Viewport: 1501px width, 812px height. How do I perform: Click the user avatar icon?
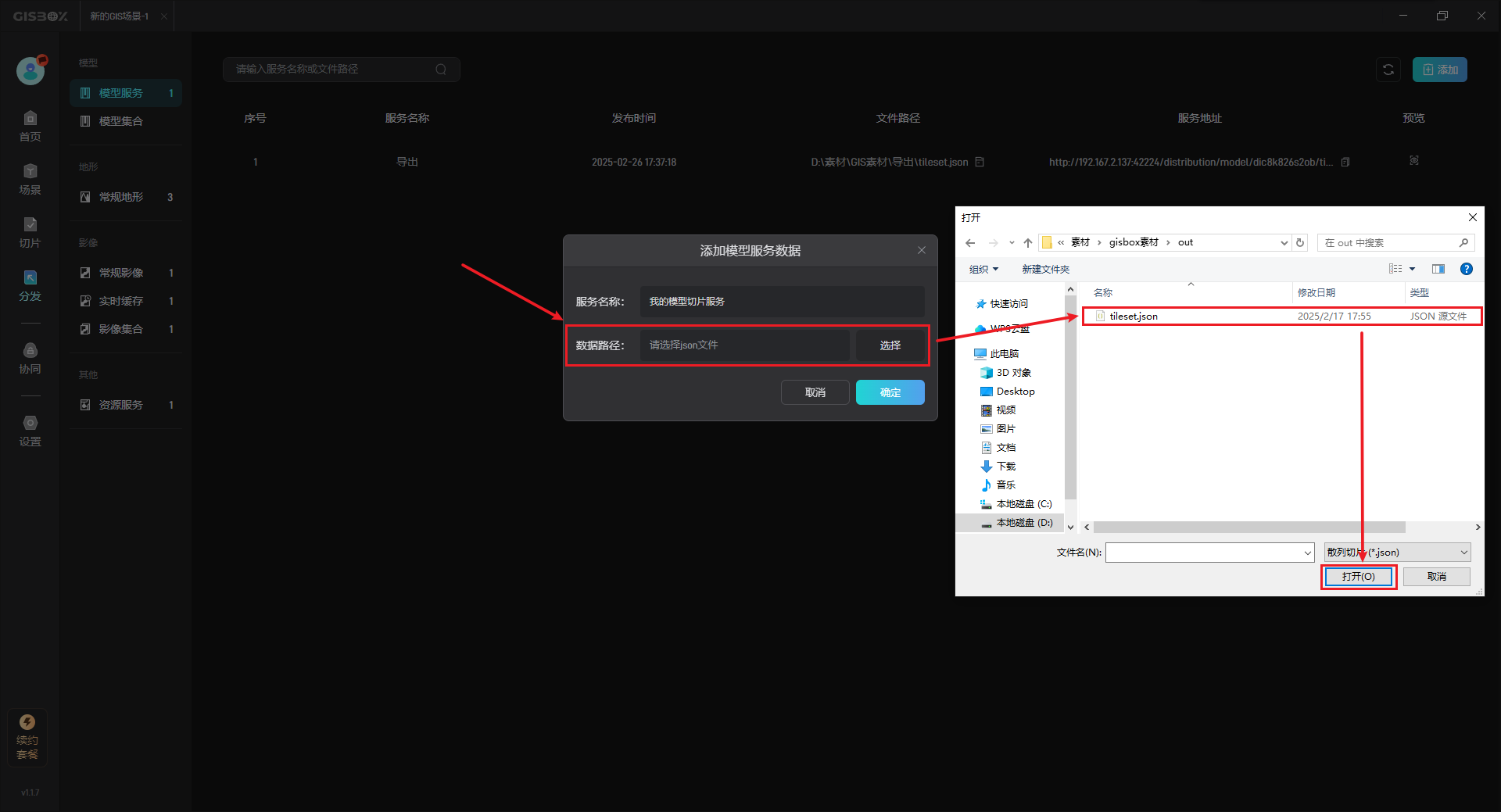click(x=30, y=70)
